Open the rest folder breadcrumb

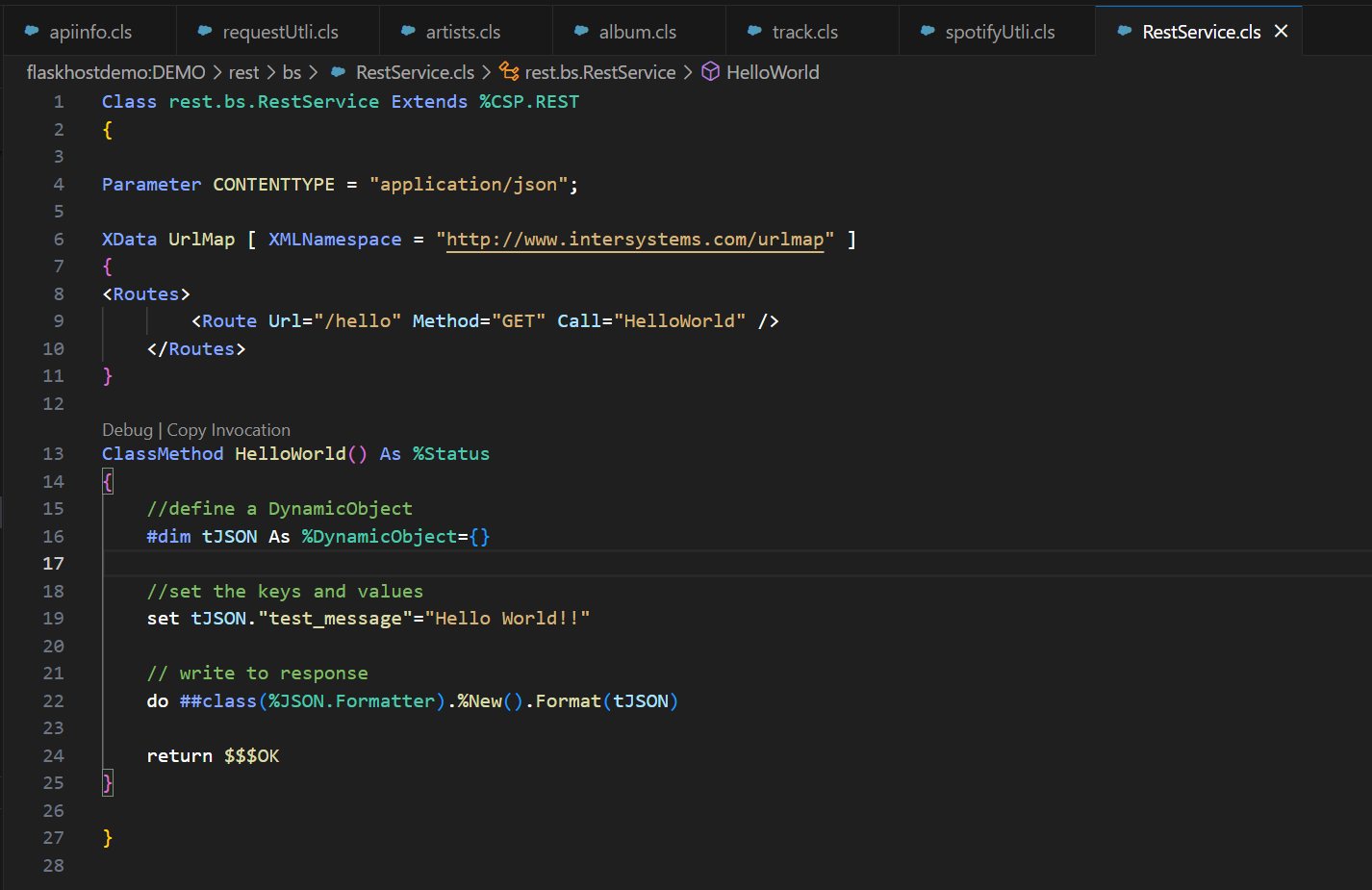pyautogui.click(x=243, y=72)
